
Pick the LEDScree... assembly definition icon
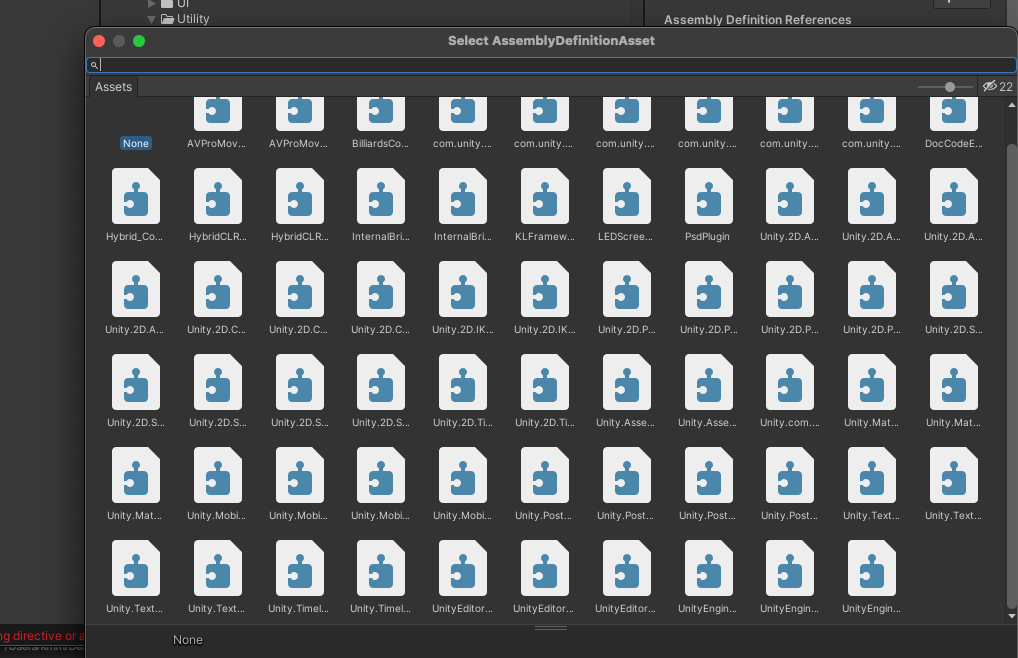(626, 197)
